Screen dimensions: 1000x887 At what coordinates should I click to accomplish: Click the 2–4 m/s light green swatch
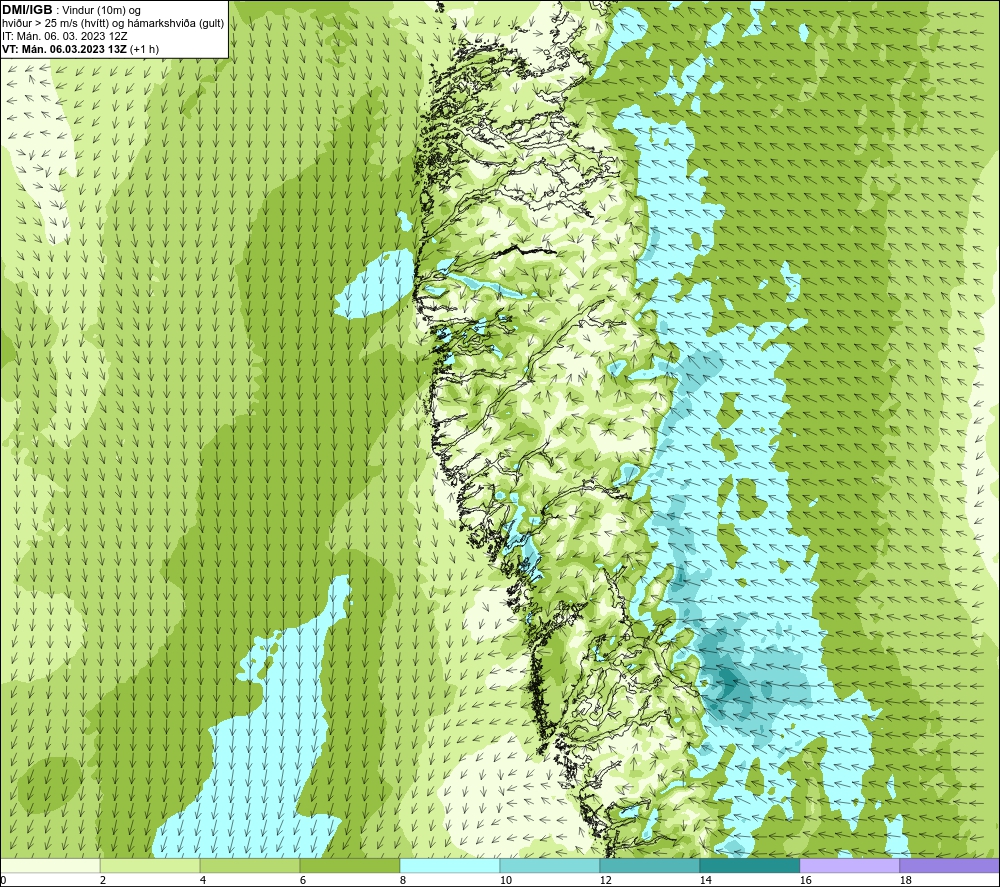point(150,865)
